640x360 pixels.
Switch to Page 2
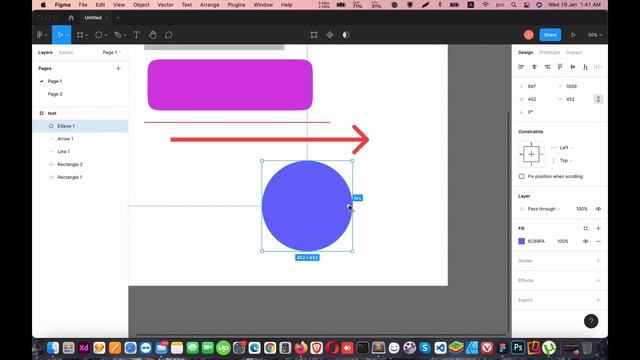[55, 94]
